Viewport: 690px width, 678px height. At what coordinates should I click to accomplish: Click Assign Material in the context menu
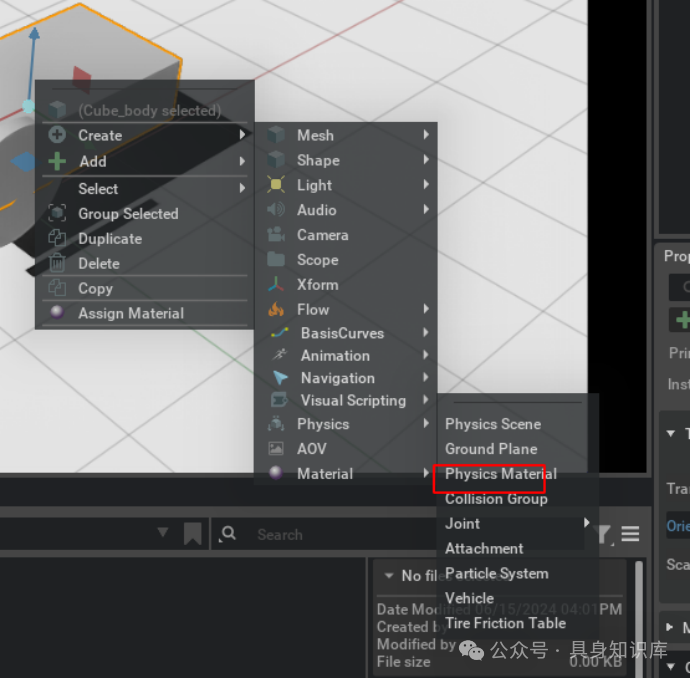click(x=130, y=313)
